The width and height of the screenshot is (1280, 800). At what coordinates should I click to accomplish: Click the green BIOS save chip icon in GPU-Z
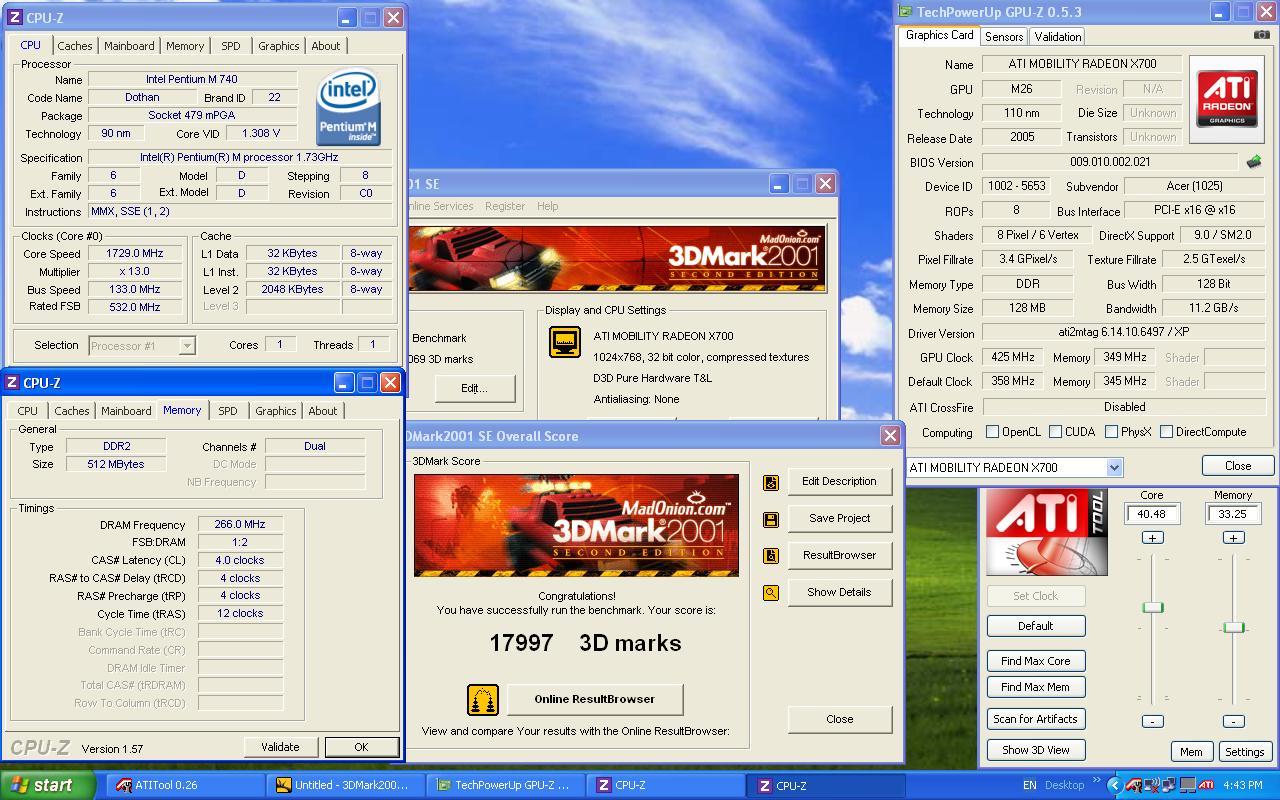[x=1253, y=161]
